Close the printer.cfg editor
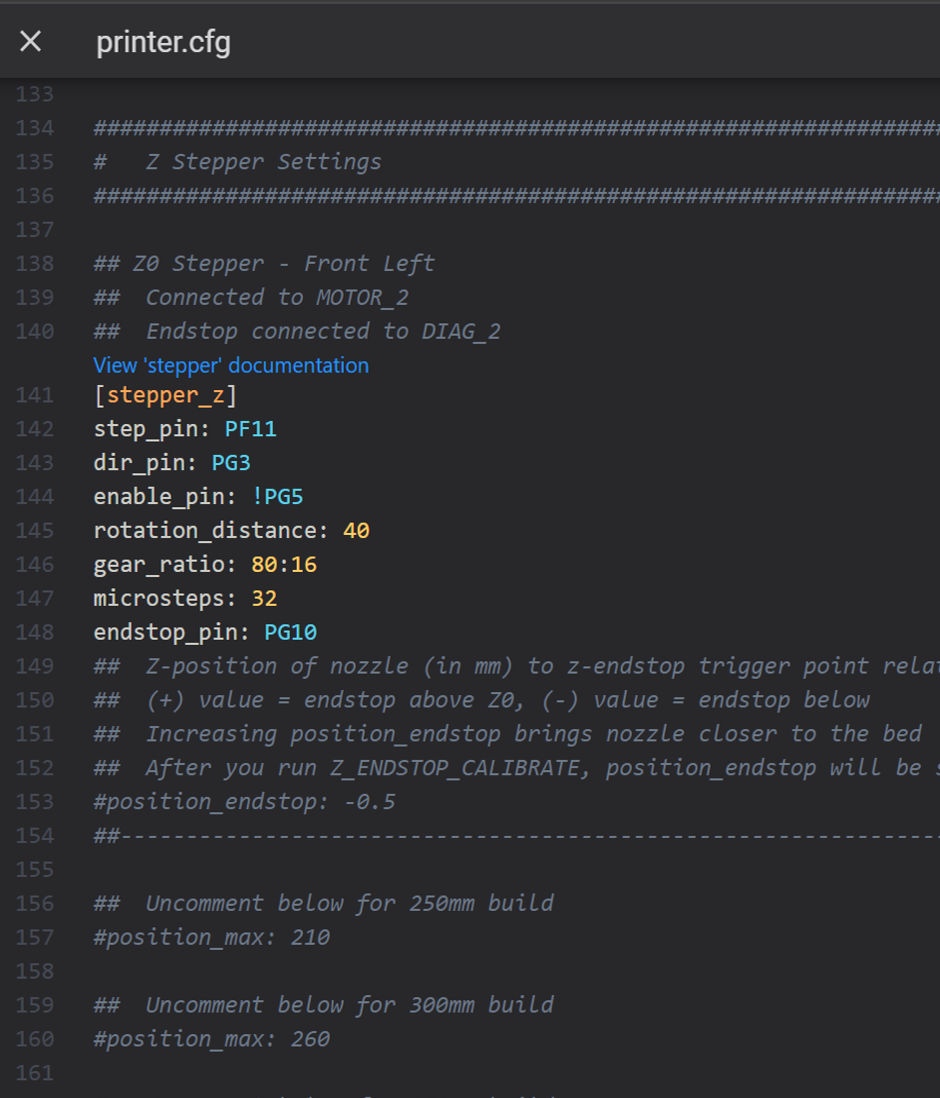The width and height of the screenshot is (940, 1098). [30, 41]
